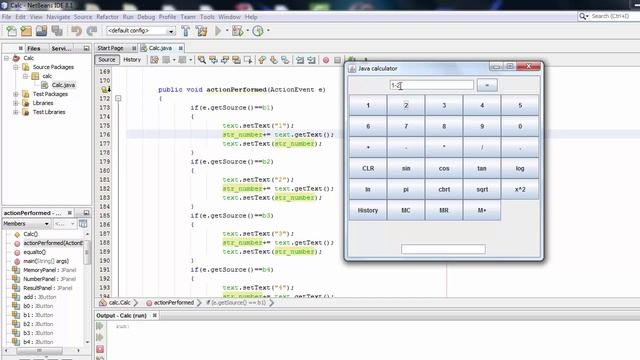
Task: Click the Open Project toolbar icon
Action: [x=41, y=31]
